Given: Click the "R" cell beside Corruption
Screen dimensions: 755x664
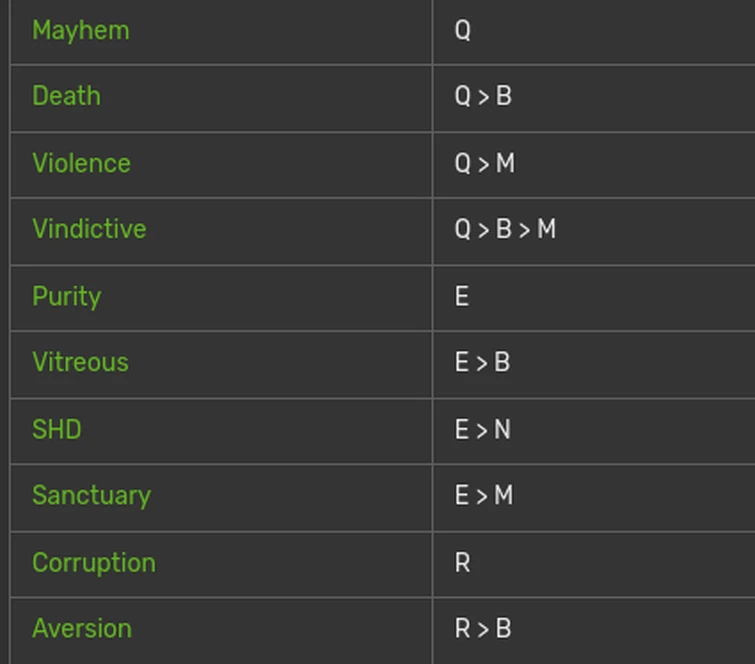Looking at the screenshot, I should coord(462,562).
